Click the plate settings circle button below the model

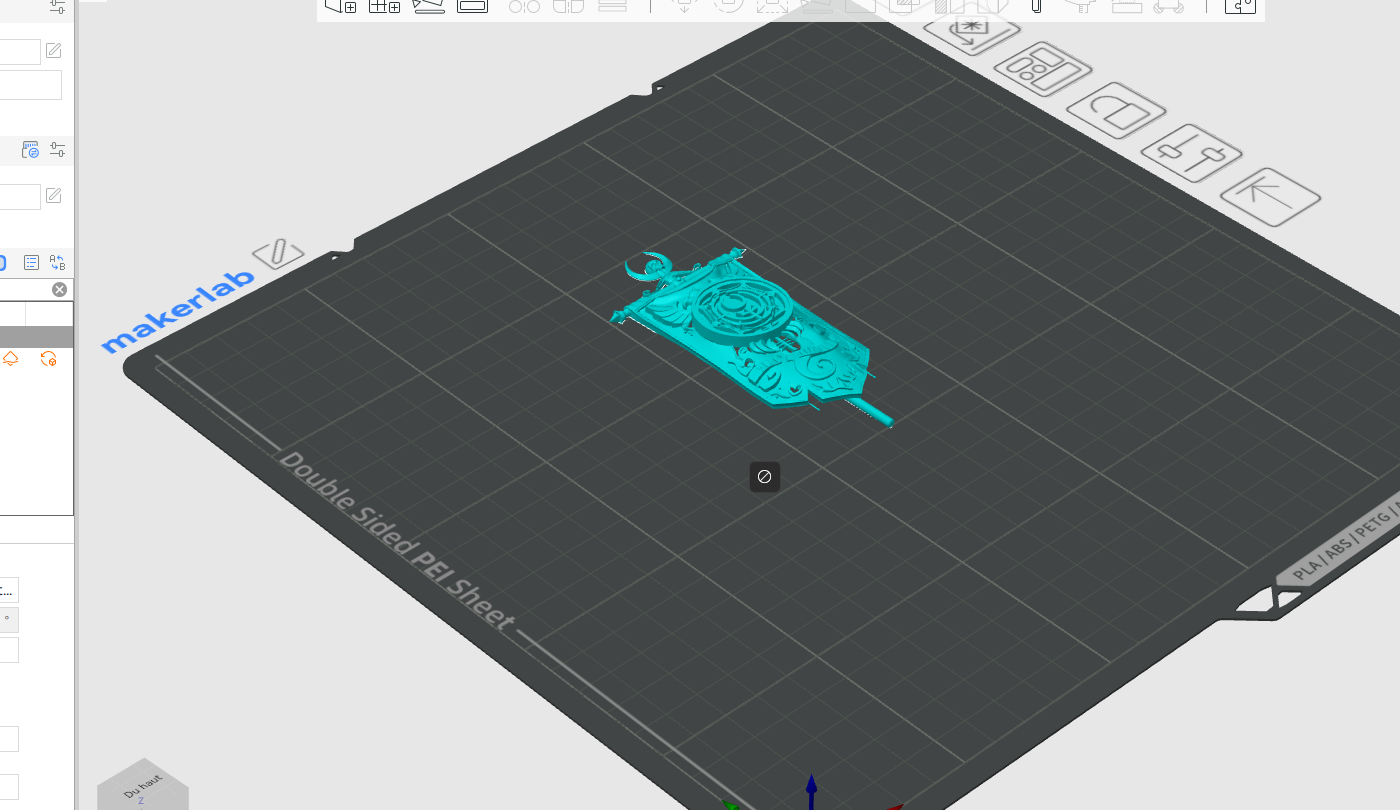[765, 477]
